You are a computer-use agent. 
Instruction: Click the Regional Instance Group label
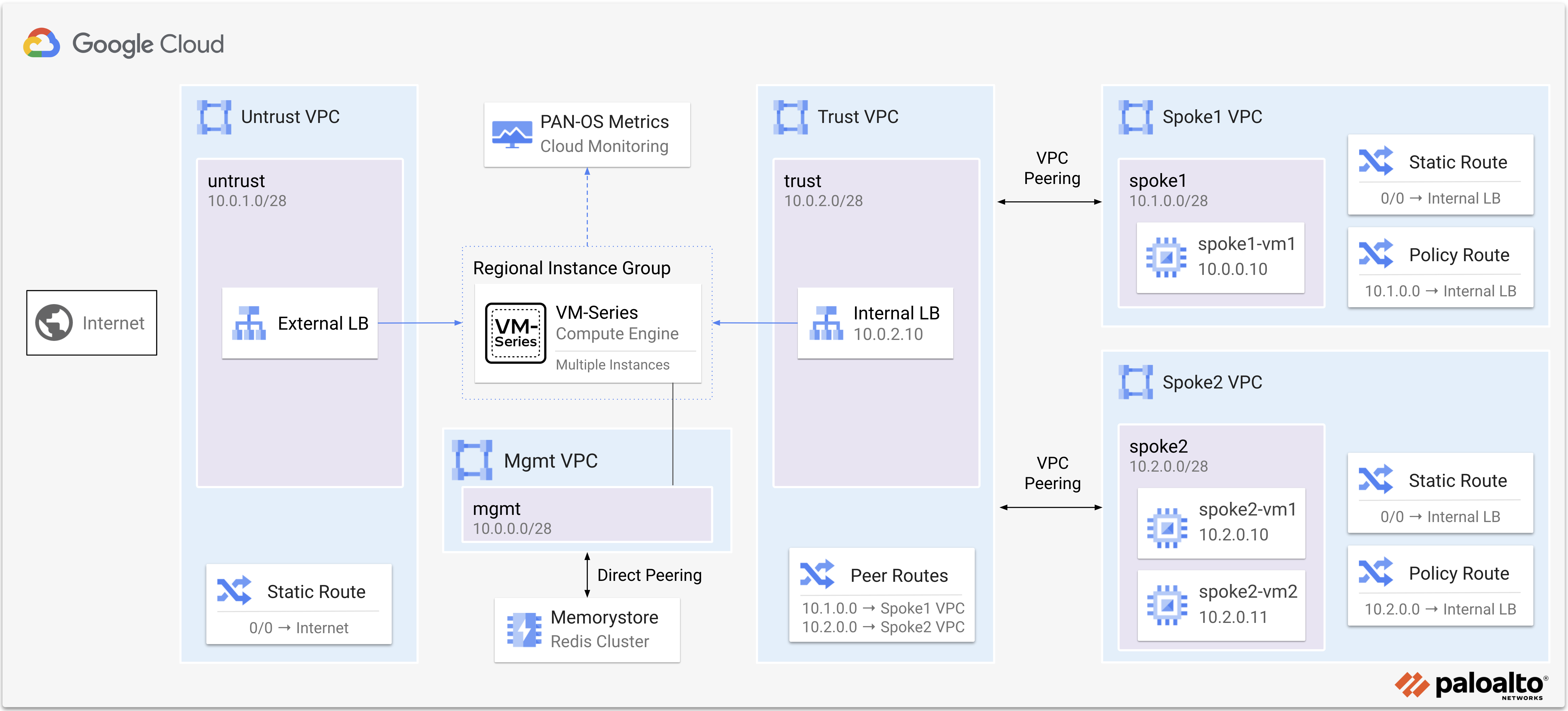click(572, 268)
